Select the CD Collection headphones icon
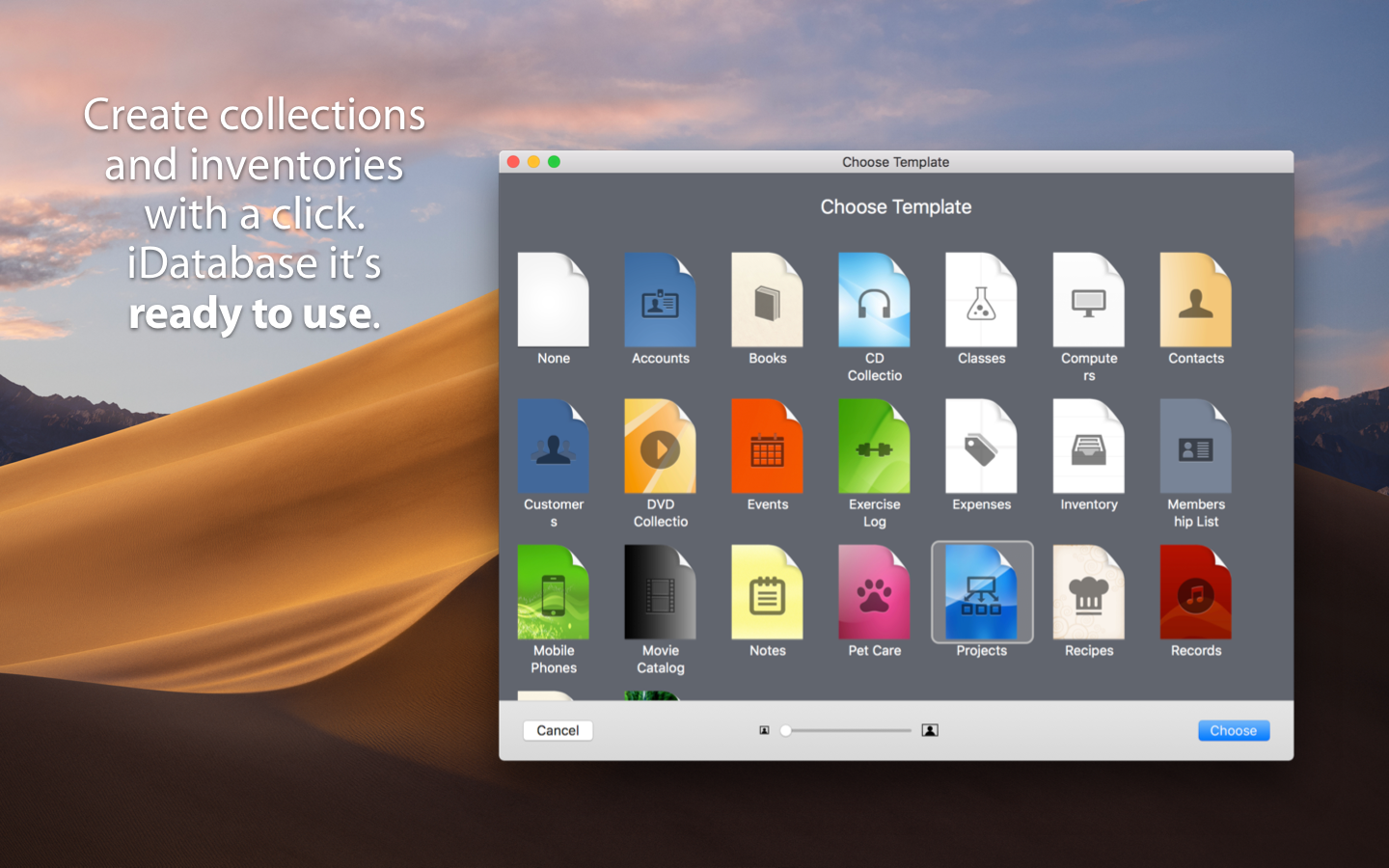Screen dimensions: 1389x868 (874, 300)
